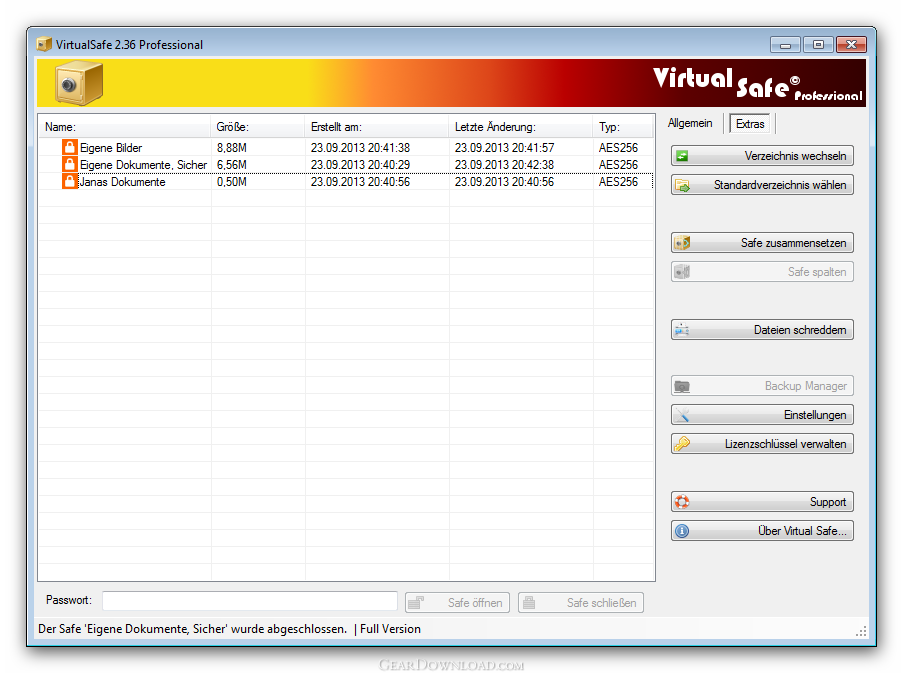This screenshot has height=673, width=903.
Task: Minimize the VirtualSafe window
Action: click(x=785, y=44)
